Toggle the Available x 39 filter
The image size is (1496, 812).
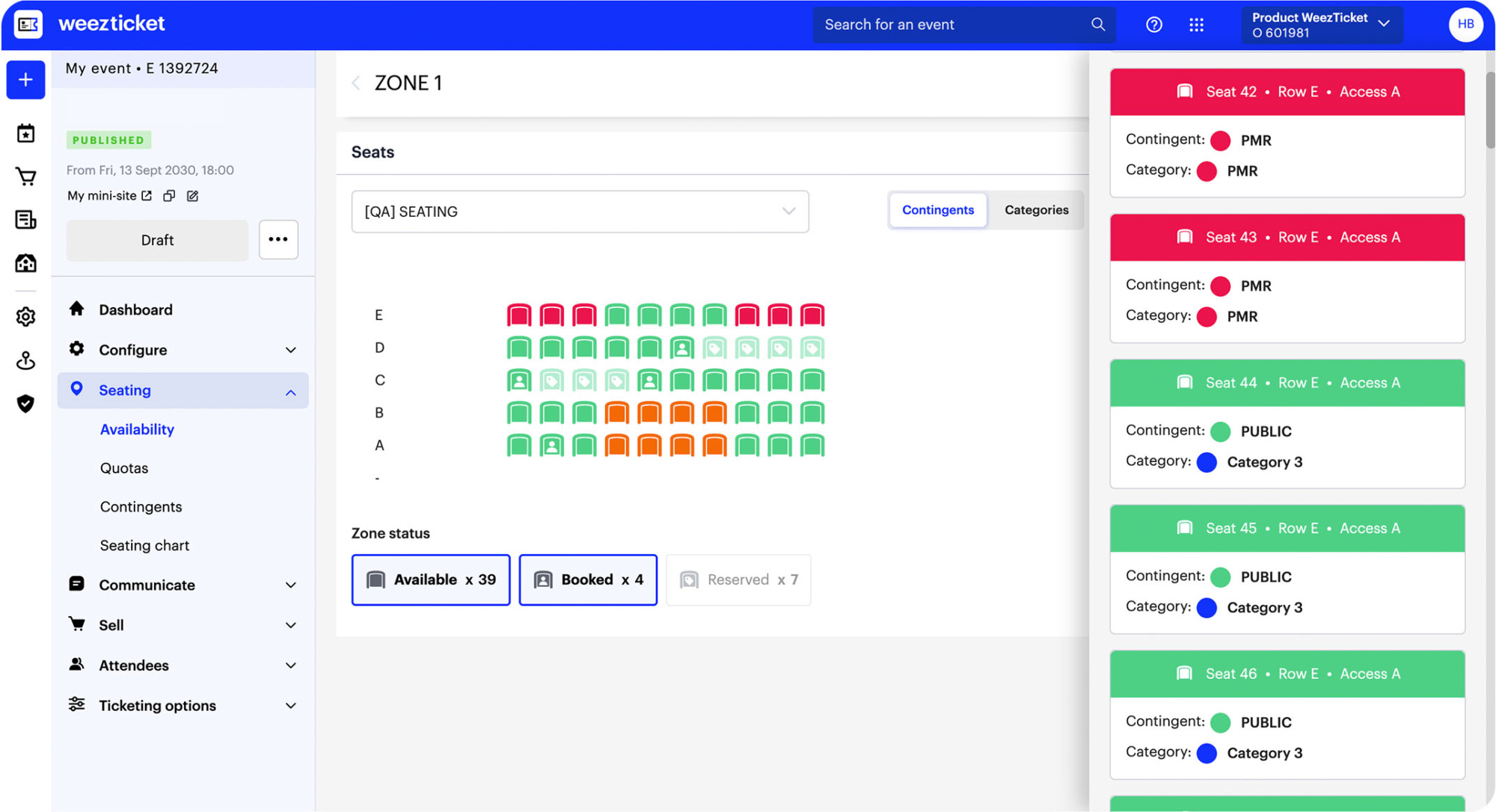[x=430, y=579]
